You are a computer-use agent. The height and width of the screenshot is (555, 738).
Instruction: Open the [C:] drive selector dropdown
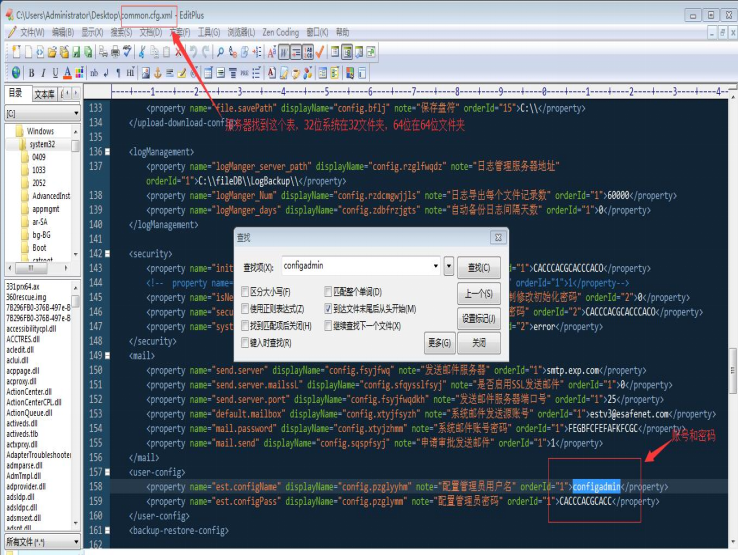pos(76,113)
